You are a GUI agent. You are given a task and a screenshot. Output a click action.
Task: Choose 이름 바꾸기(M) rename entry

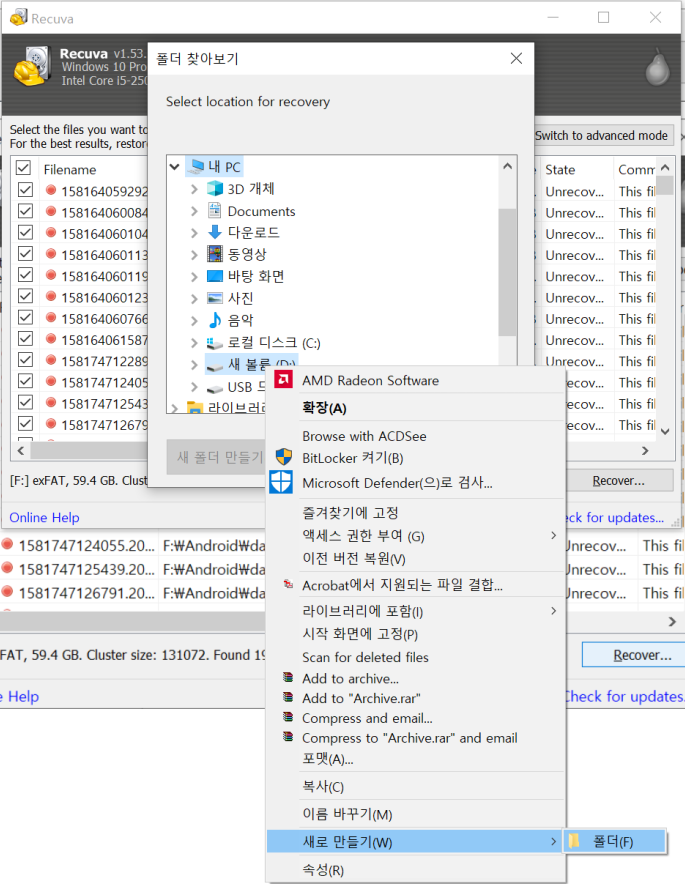coord(416,814)
